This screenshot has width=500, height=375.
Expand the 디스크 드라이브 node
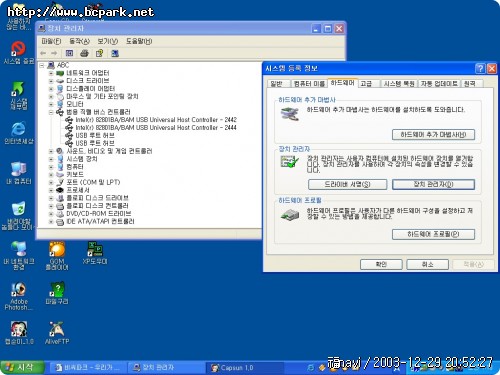[x=51, y=81]
